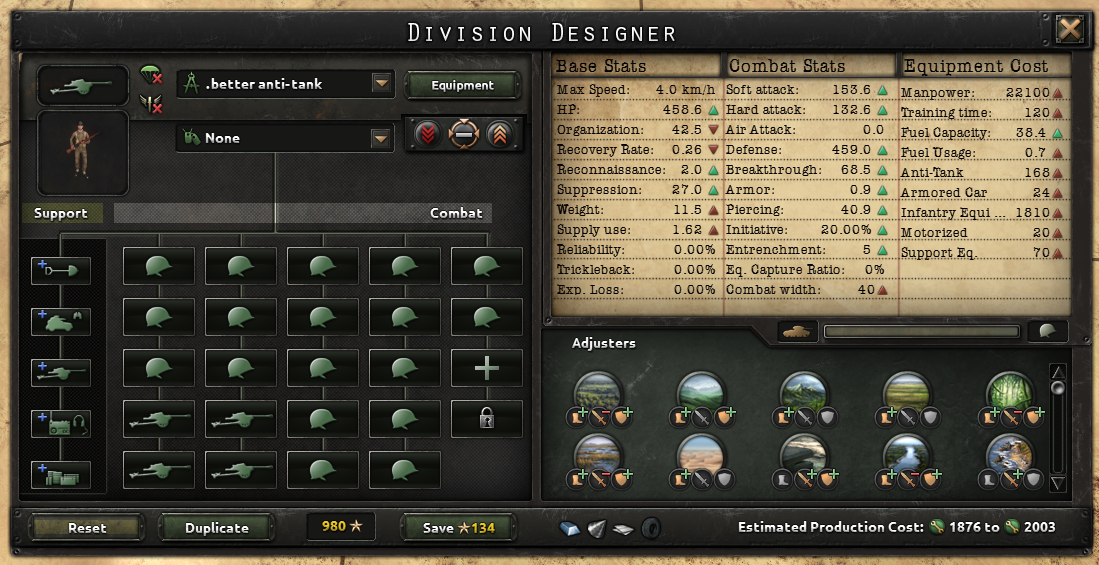Click the plus to add a battalion
Screen dimensions: 1099x565
point(486,368)
